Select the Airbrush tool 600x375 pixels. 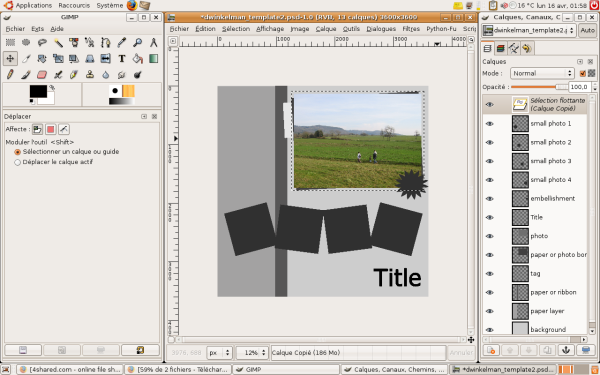[58, 74]
